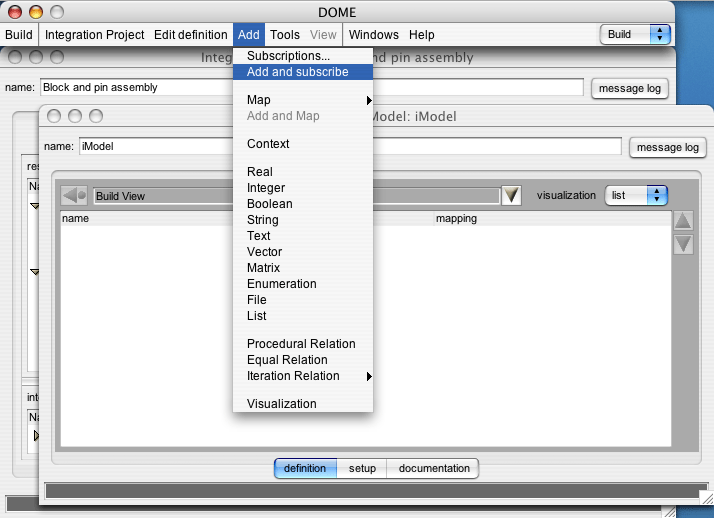Select Visualization from the Add menu
The image size is (714, 518).
tap(303, 404)
